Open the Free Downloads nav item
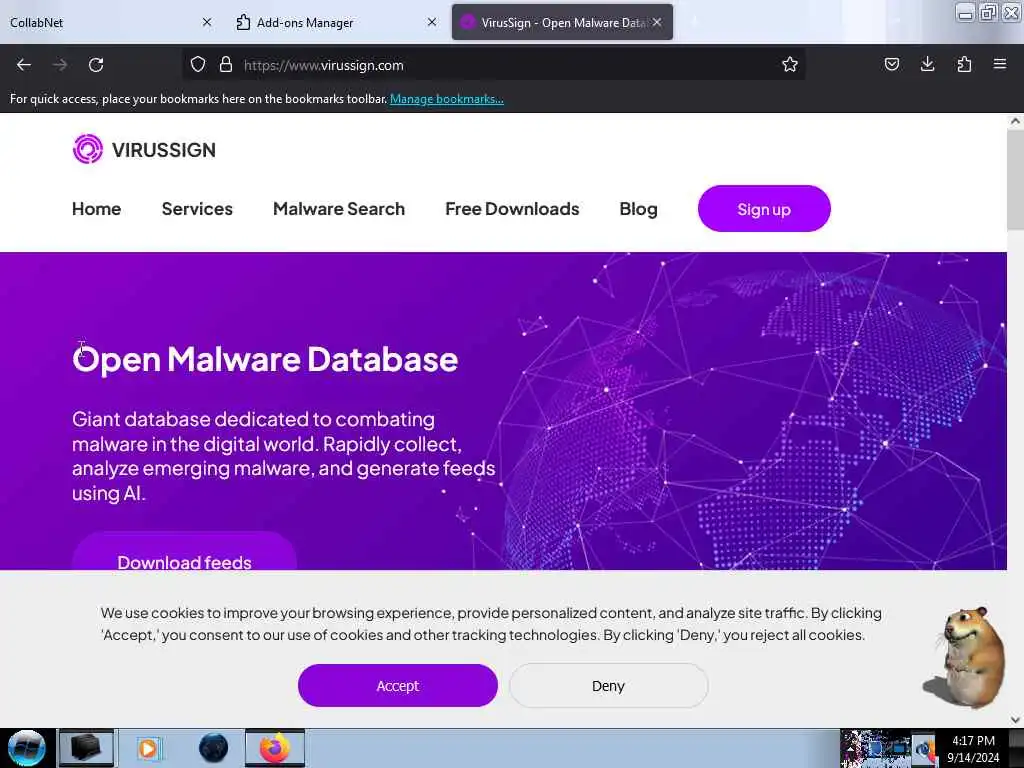Image resolution: width=1024 pixels, height=768 pixels. tap(512, 209)
